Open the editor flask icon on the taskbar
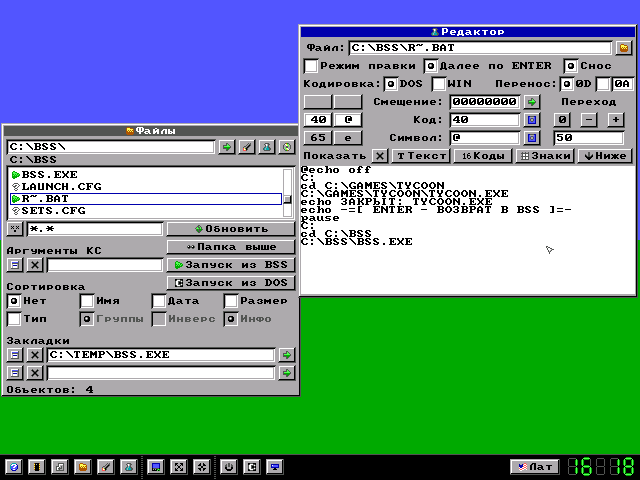 (129, 467)
